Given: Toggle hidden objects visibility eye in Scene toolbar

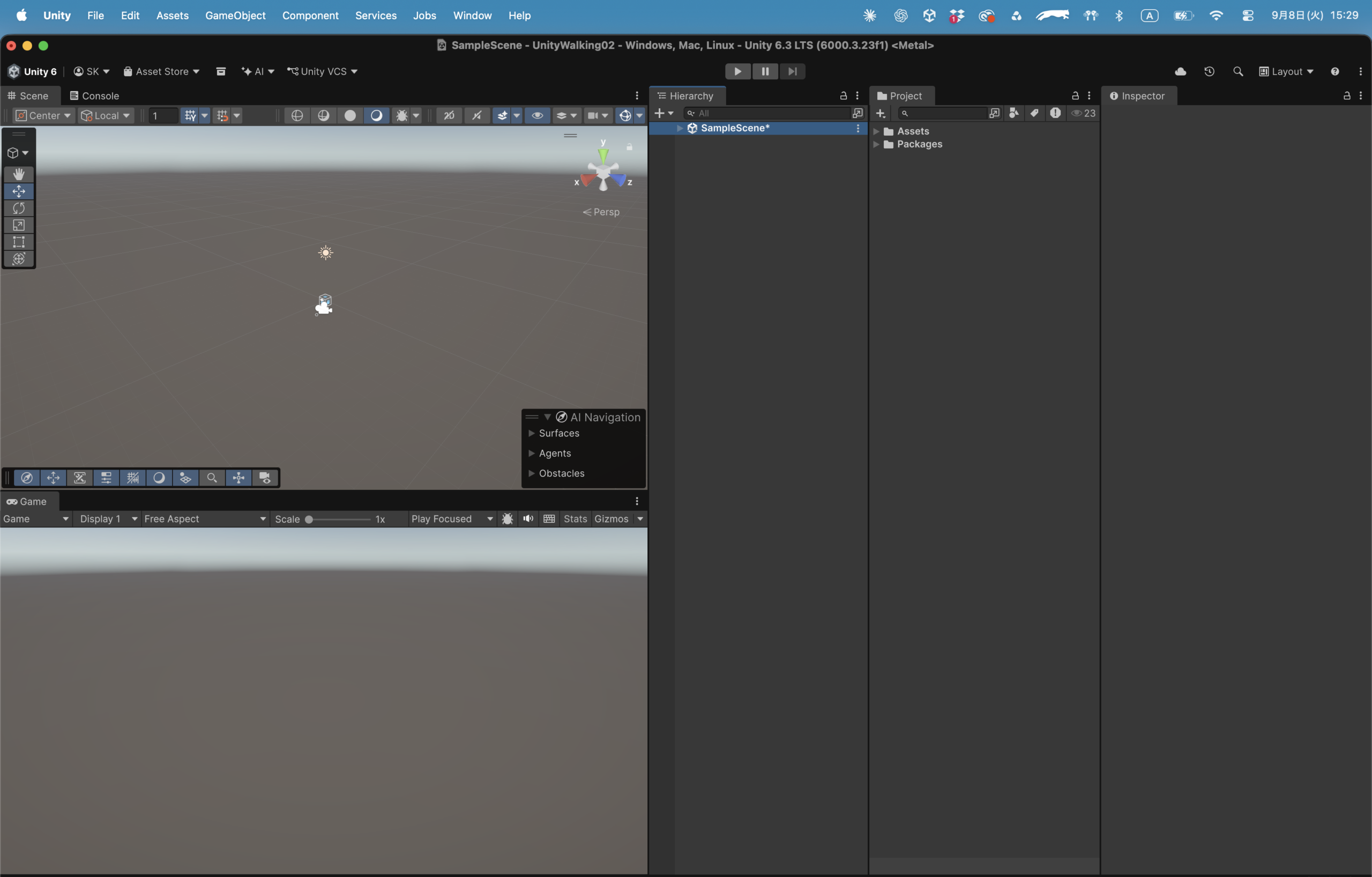Looking at the screenshot, I should click(x=536, y=116).
